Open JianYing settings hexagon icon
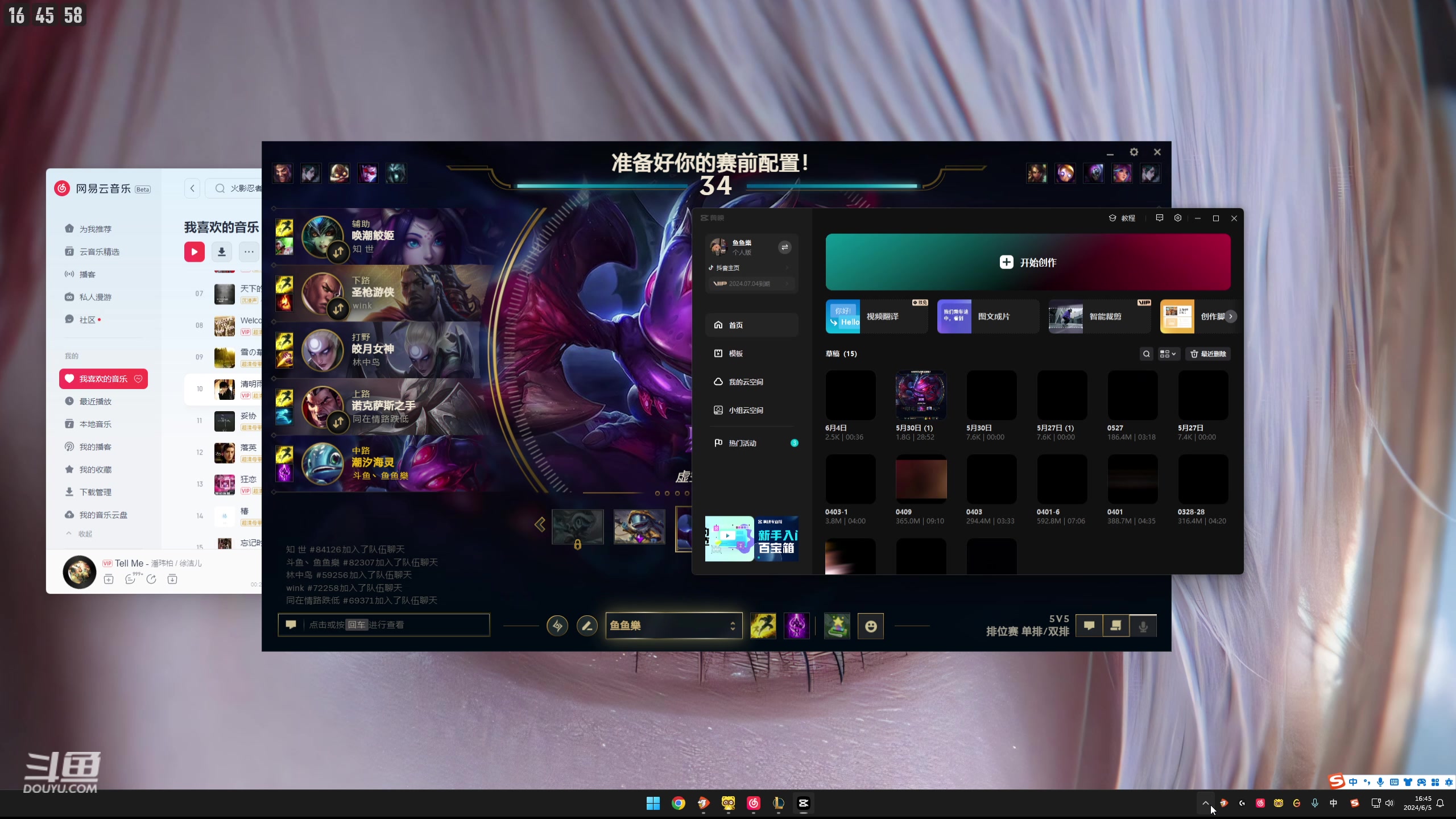Image resolution: width=1456 pixels, height=819 pixels. click(x=1178, y=218)
